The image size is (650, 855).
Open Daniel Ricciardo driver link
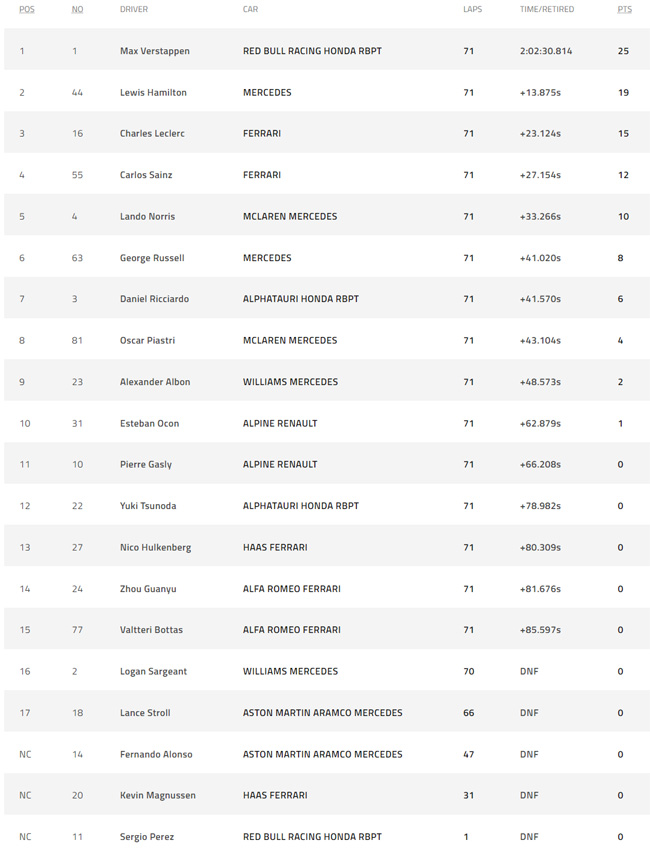154,299
